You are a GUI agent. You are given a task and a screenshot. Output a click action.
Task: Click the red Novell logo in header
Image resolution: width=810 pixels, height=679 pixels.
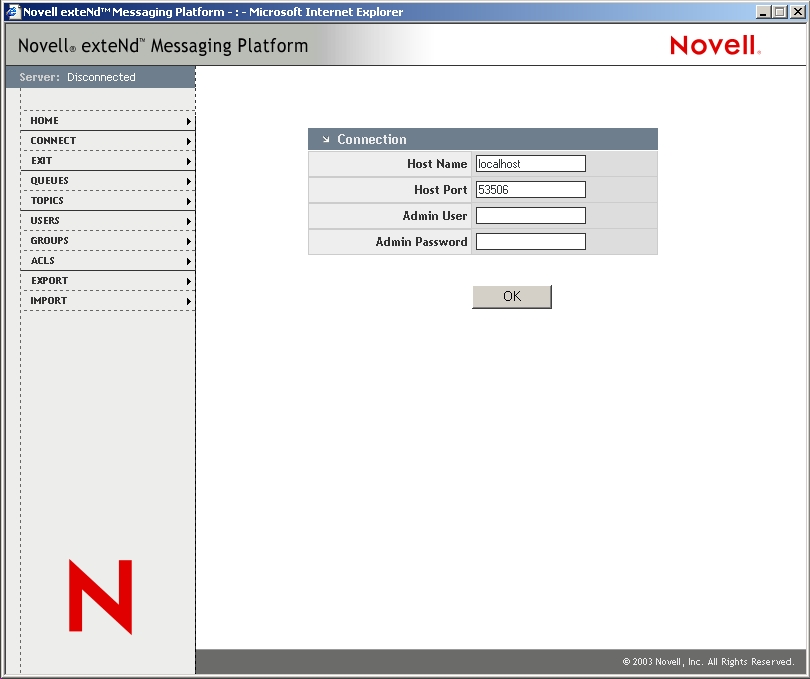pos(715,45)
